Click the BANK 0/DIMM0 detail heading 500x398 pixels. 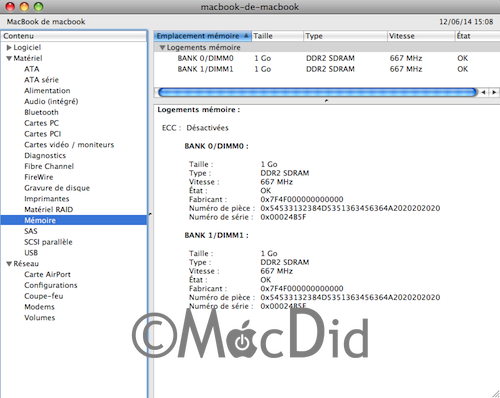[216, 146]
